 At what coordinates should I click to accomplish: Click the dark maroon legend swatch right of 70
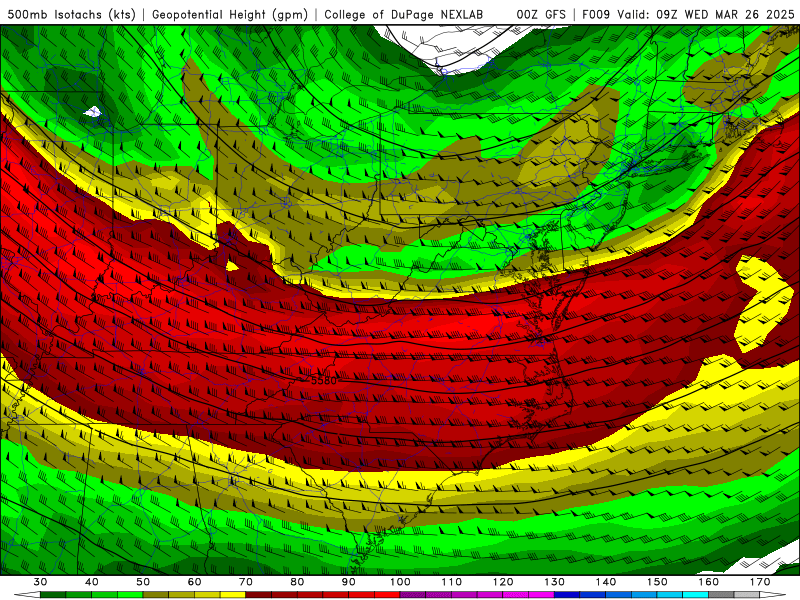point(259,595)
